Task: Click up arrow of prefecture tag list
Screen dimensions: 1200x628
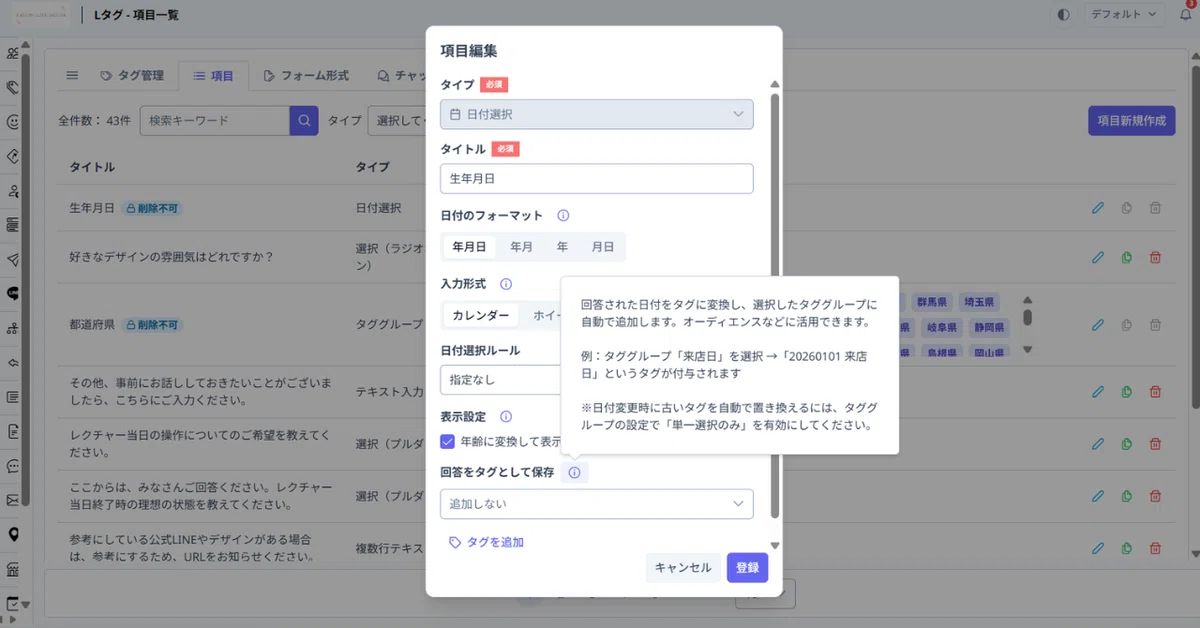Action: tap(1027, 299)
